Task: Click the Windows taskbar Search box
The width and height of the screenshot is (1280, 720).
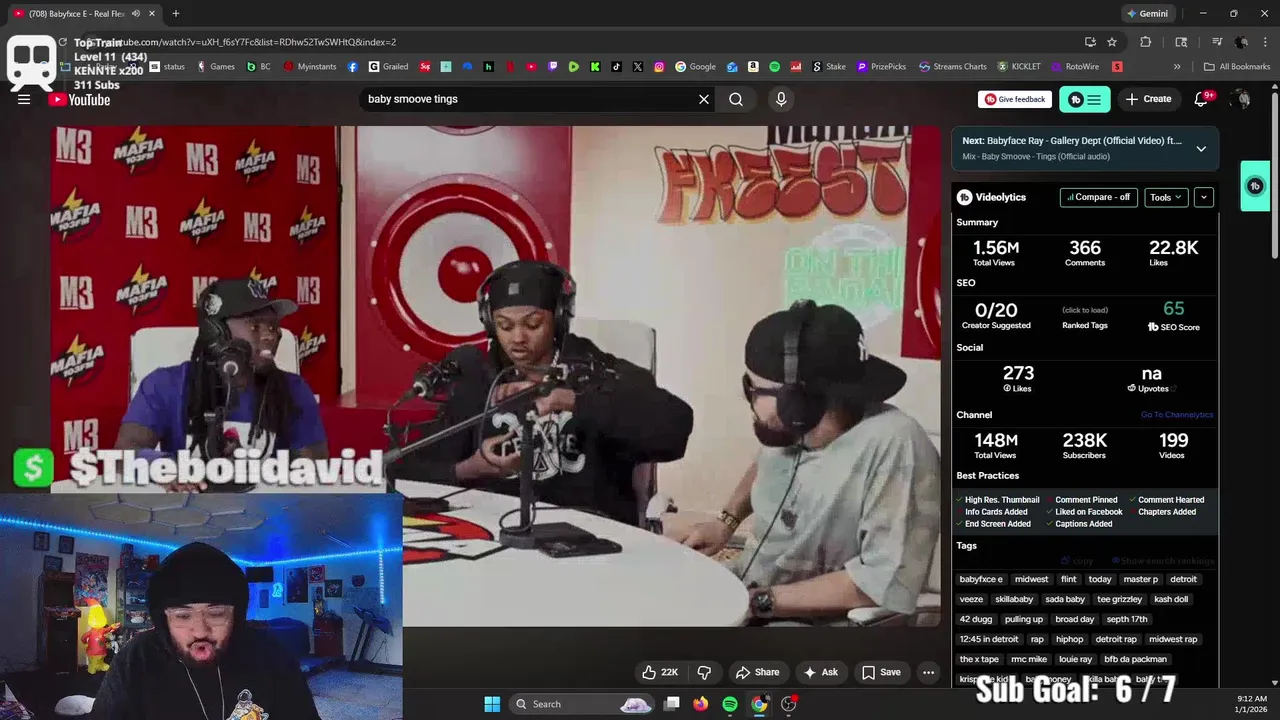Action: pyautogui.click(x=584, y=704)
